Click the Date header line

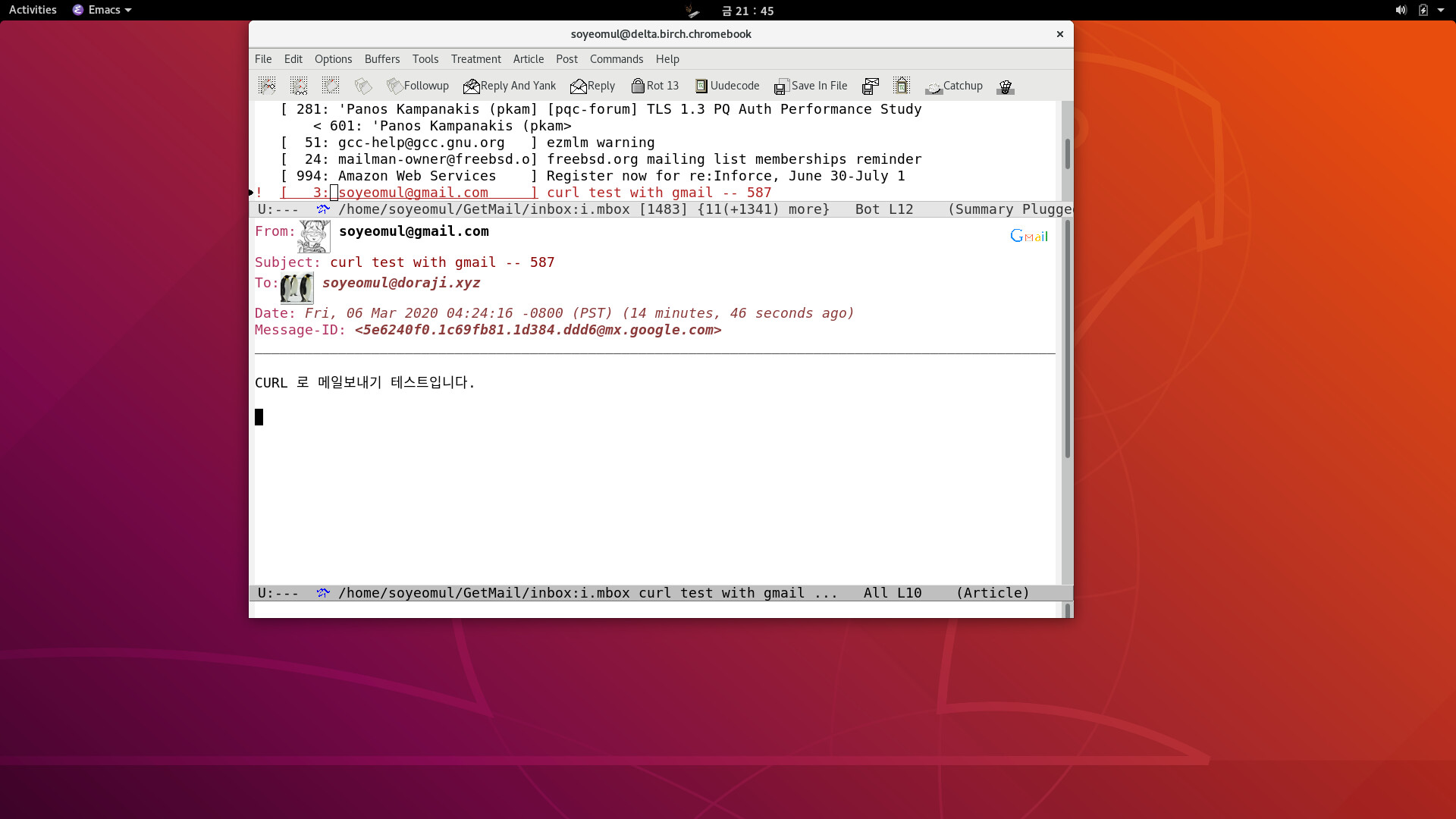pyautogui.click(x=554, y=313)
